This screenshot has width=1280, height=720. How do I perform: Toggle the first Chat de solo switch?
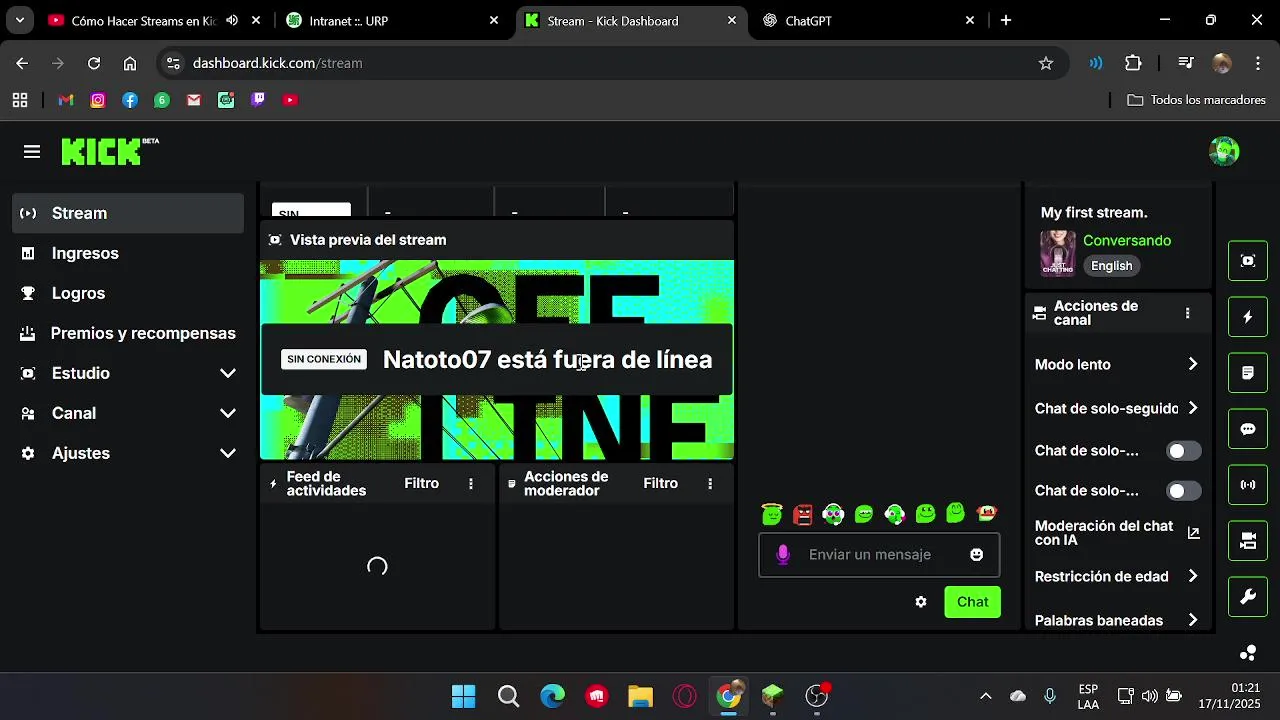tap(1184, 451)
